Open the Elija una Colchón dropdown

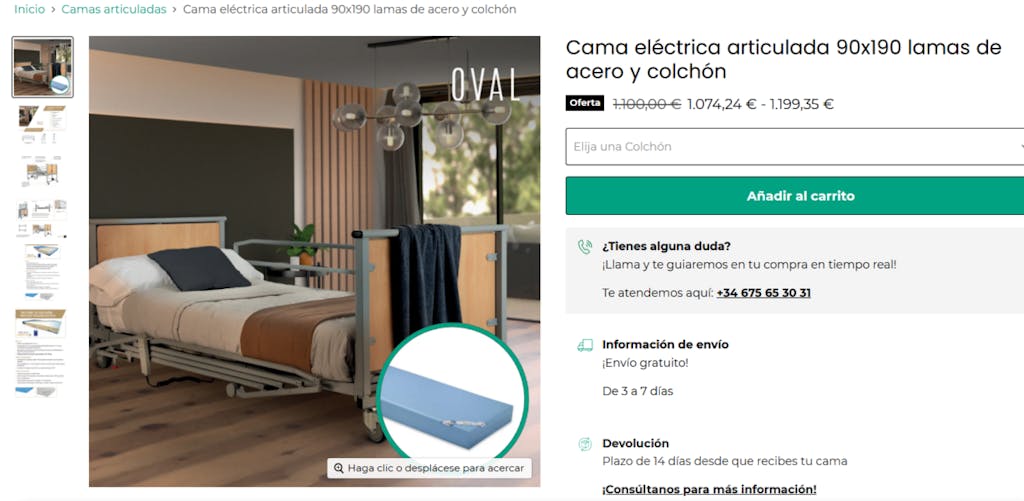795,146
